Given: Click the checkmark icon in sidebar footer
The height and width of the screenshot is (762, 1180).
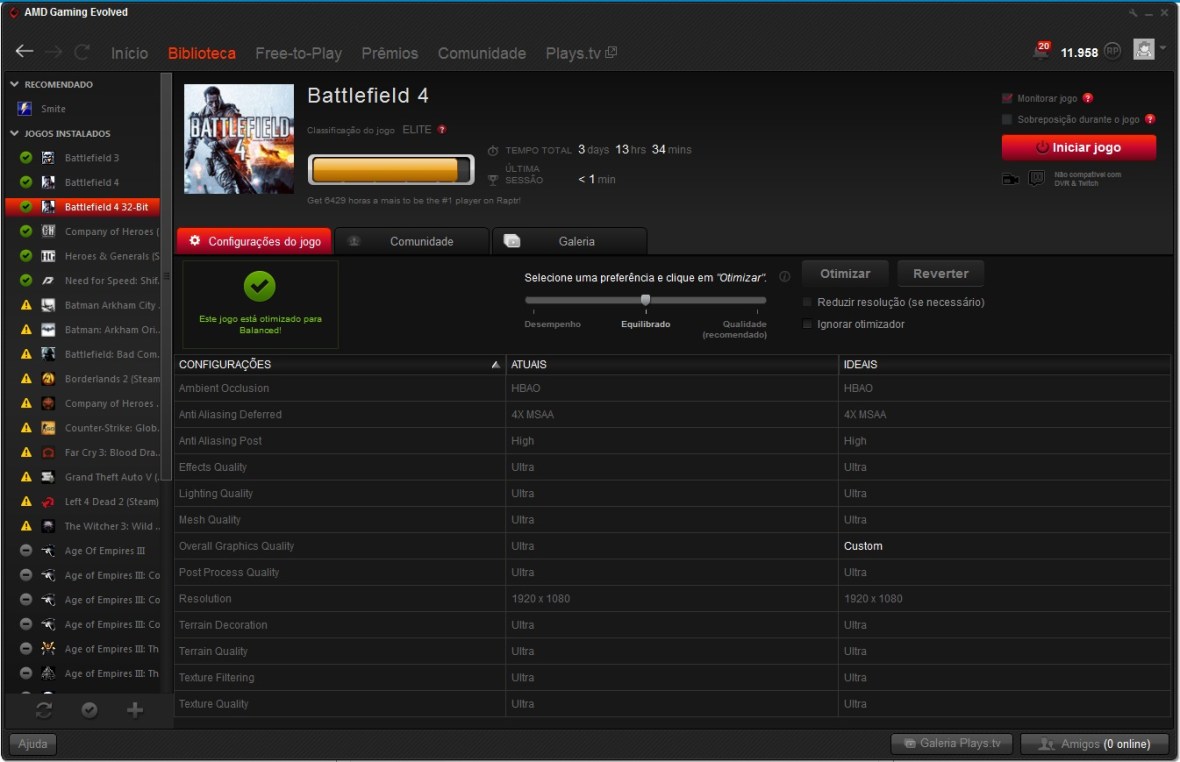Looking at the screenshot, I should coord(89,709).
